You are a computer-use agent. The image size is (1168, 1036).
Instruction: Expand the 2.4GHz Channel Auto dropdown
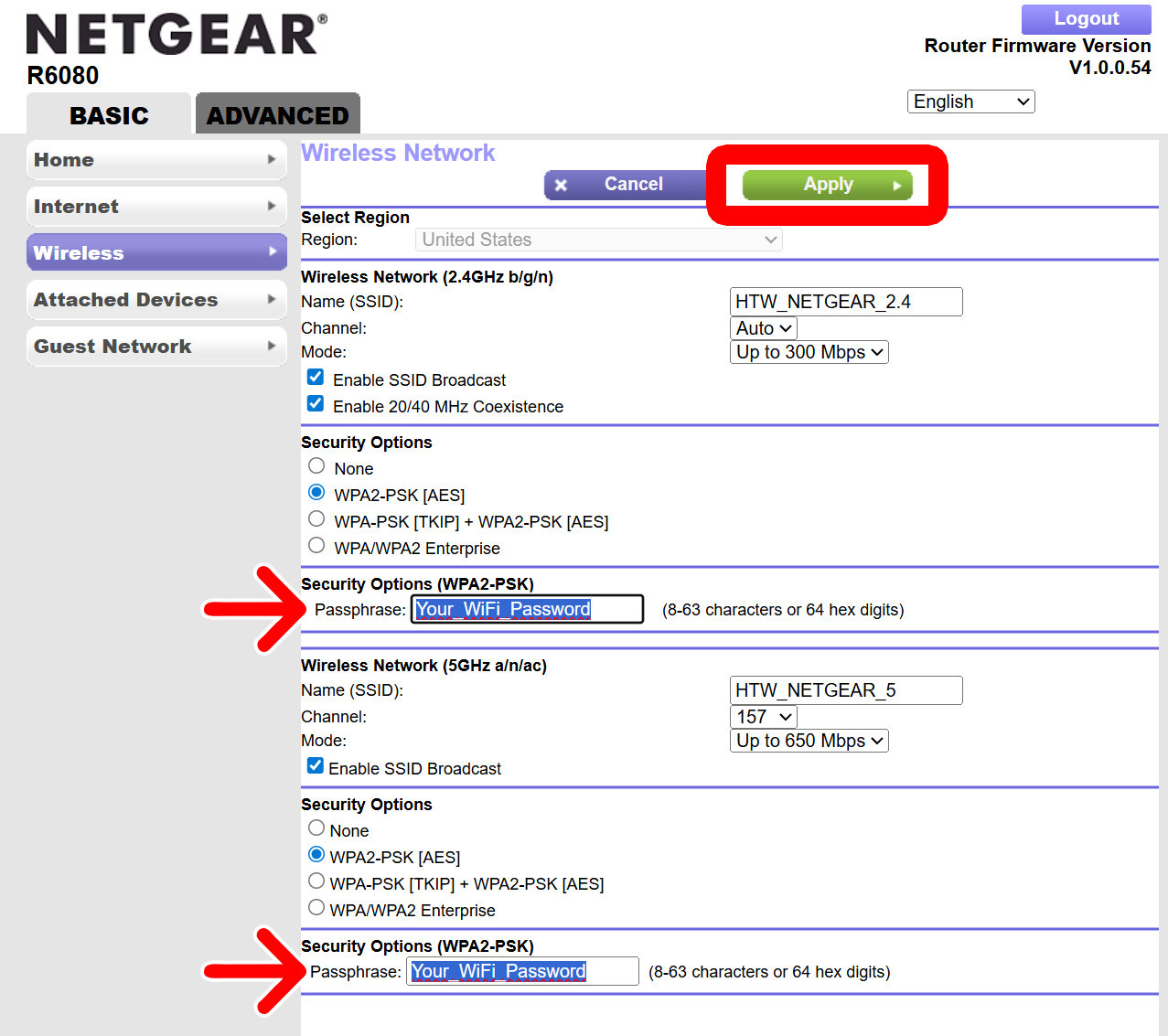pyautogui.click(x=763, y=328)
